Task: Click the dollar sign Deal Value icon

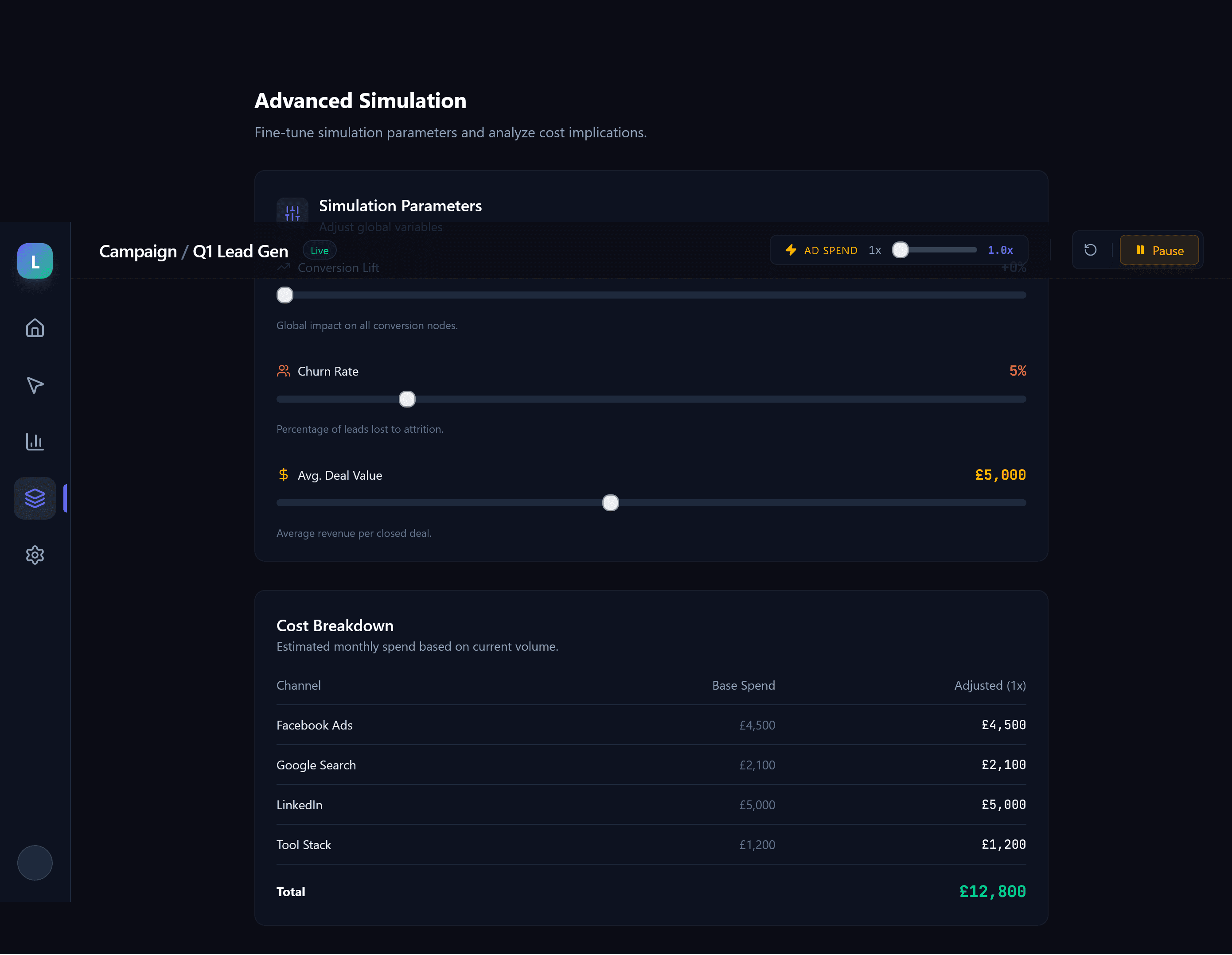Action: pyautogui.click(x=283, y=475)
